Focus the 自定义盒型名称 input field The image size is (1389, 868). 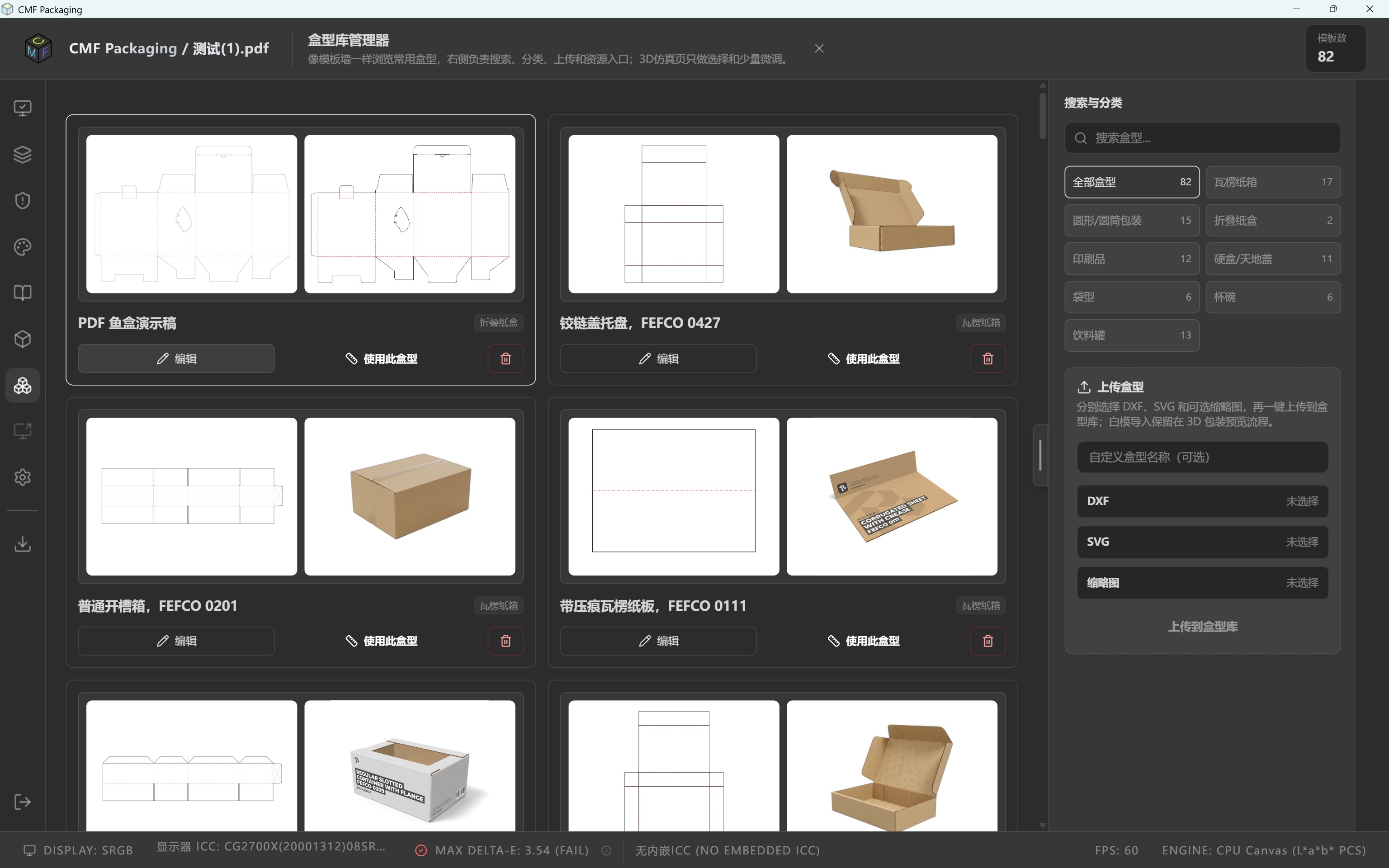coord(1202,457)
